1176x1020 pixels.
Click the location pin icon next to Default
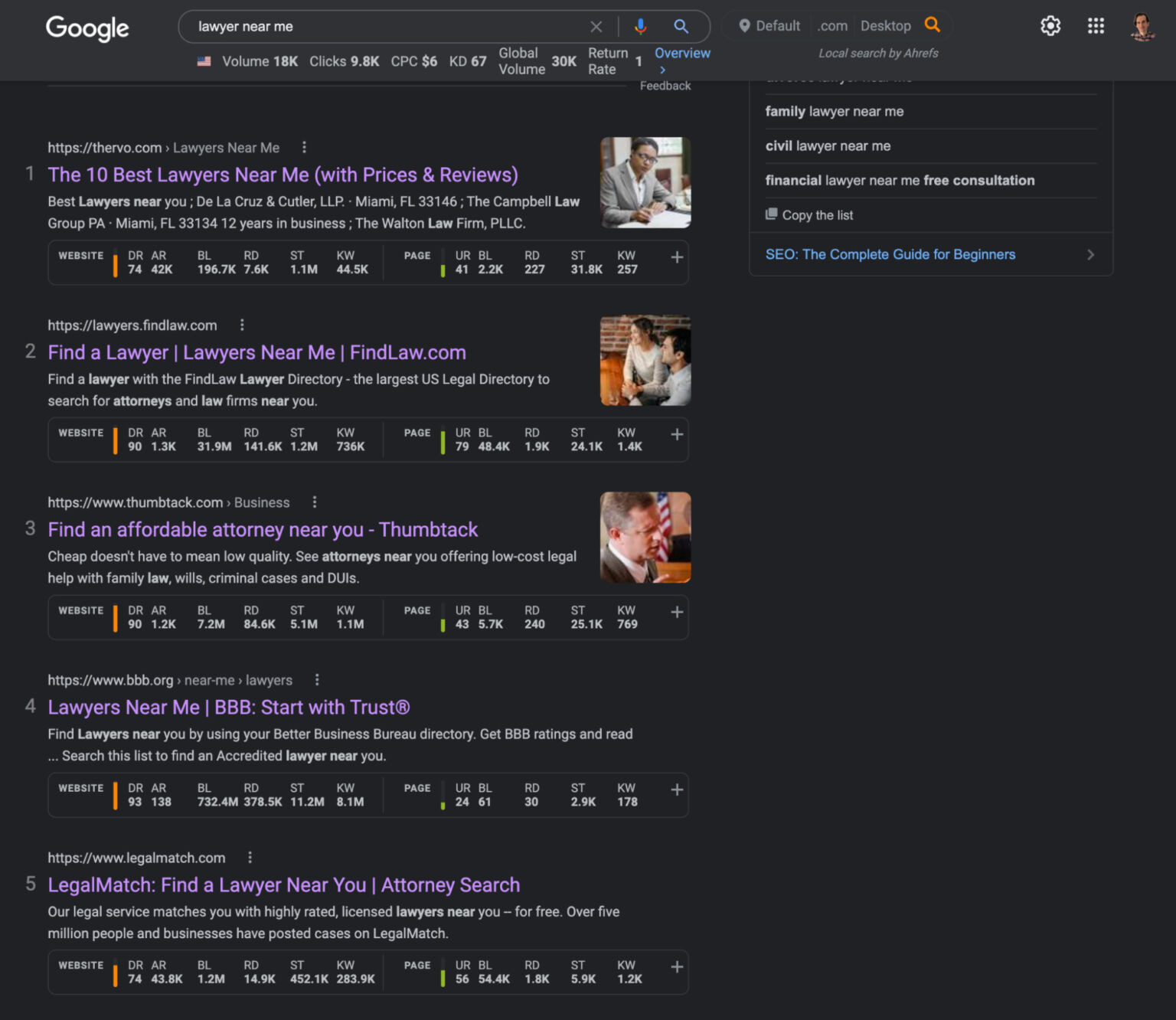[745, 25]
